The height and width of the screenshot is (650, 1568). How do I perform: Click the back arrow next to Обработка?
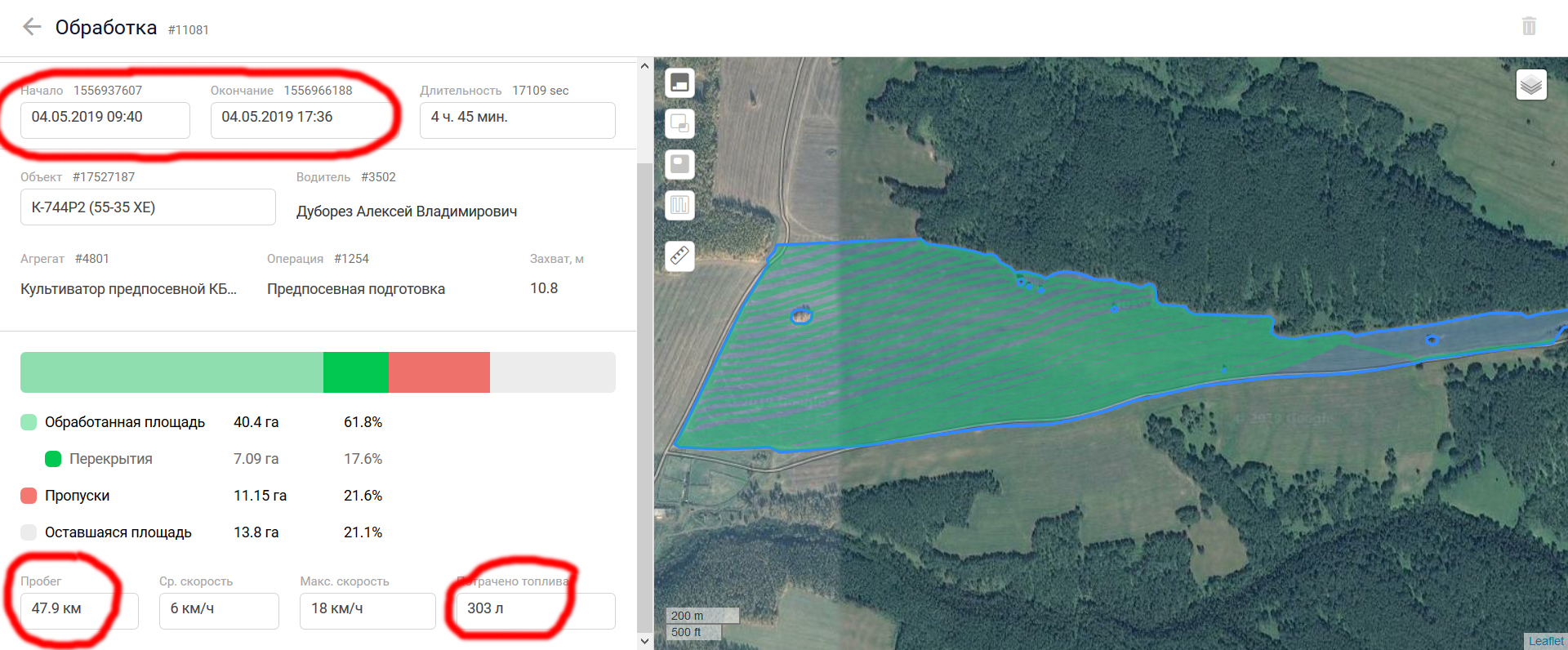coord(32,27)
